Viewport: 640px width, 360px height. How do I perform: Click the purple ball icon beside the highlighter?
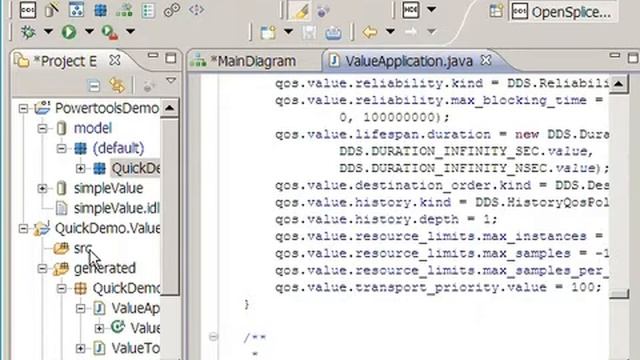point(323,11)
